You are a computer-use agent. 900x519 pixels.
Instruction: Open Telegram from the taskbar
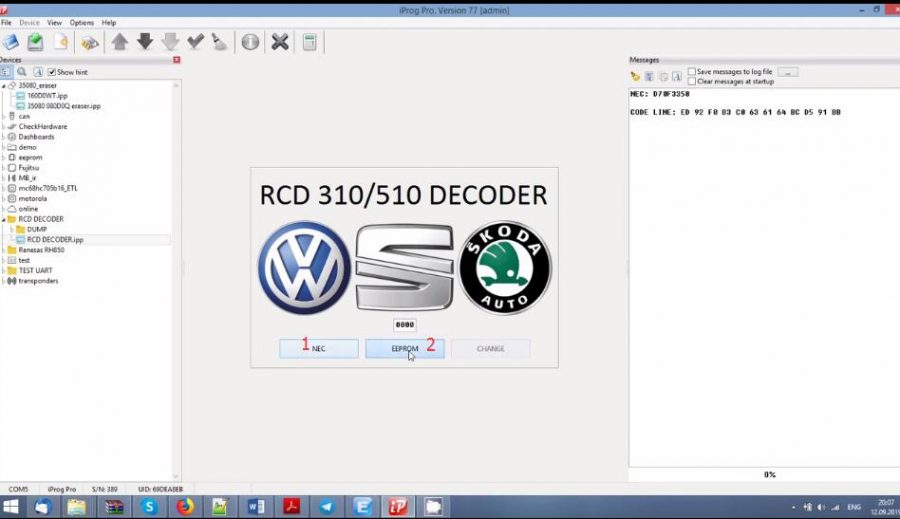click(327, 507)
